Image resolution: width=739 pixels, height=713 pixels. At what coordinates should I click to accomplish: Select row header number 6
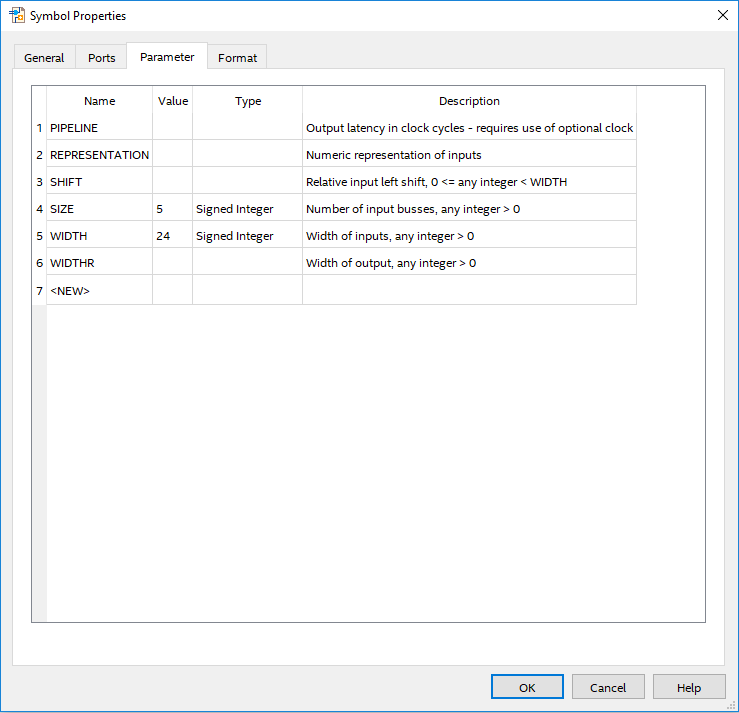pyautogui.click(x=40, y=262)
